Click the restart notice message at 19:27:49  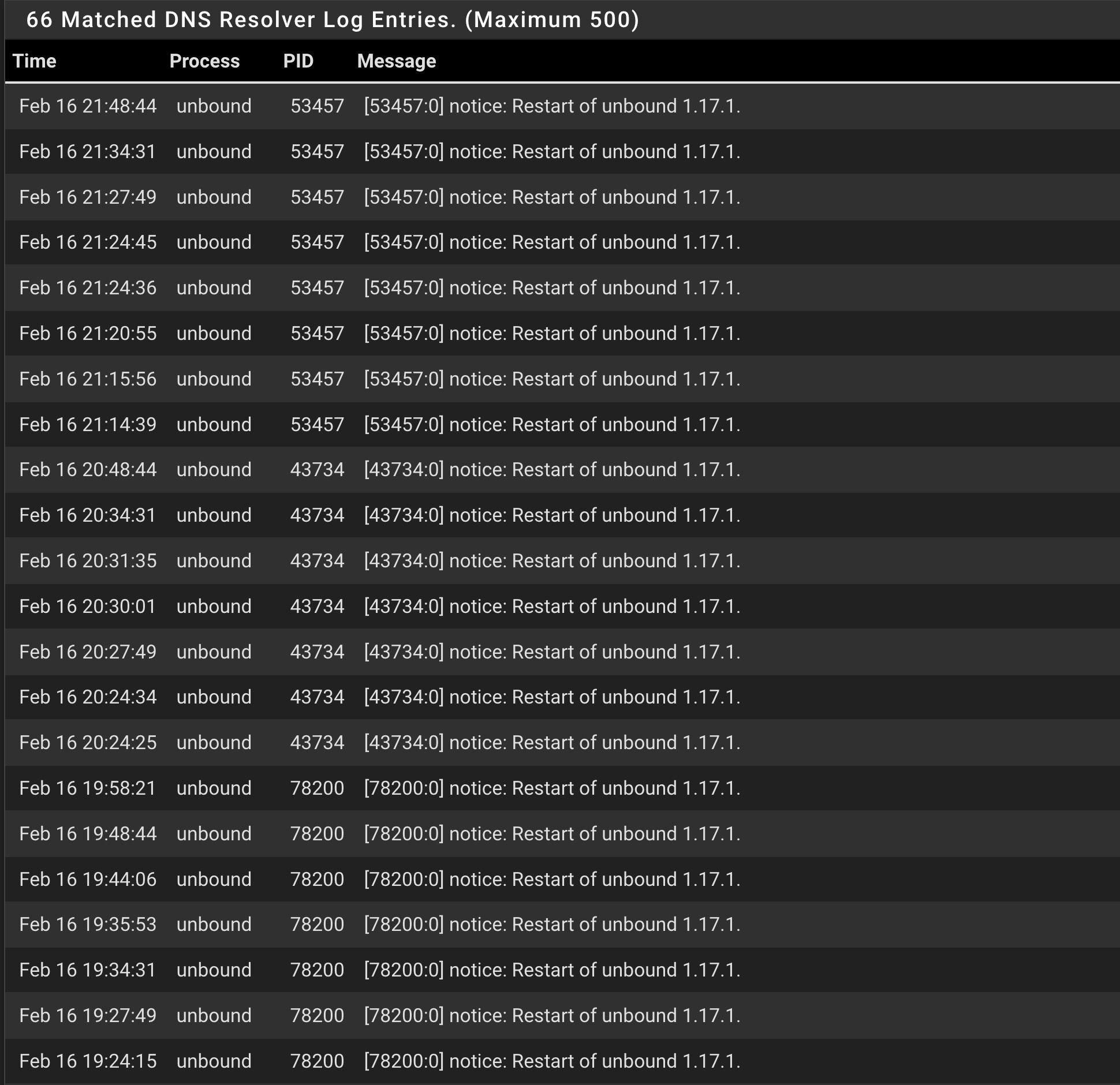coord(552,1016)
